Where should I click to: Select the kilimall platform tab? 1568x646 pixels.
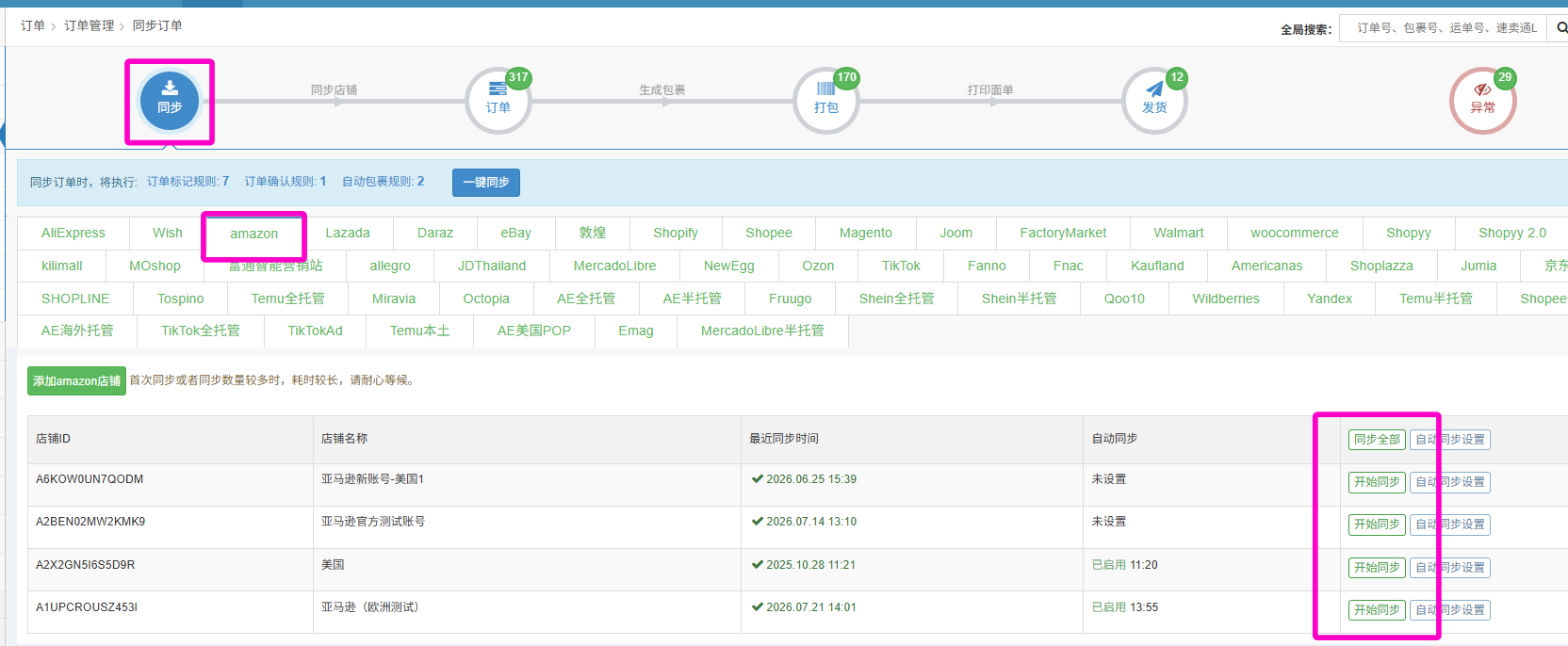click(62, 266)
